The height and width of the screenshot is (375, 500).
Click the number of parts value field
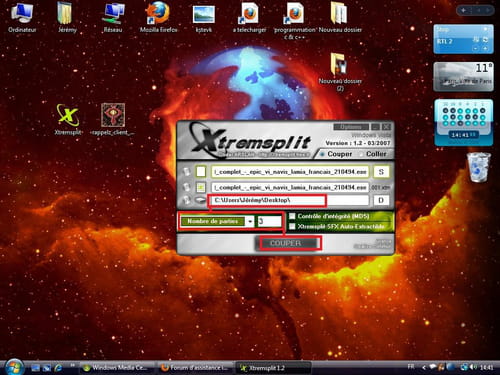270,221
